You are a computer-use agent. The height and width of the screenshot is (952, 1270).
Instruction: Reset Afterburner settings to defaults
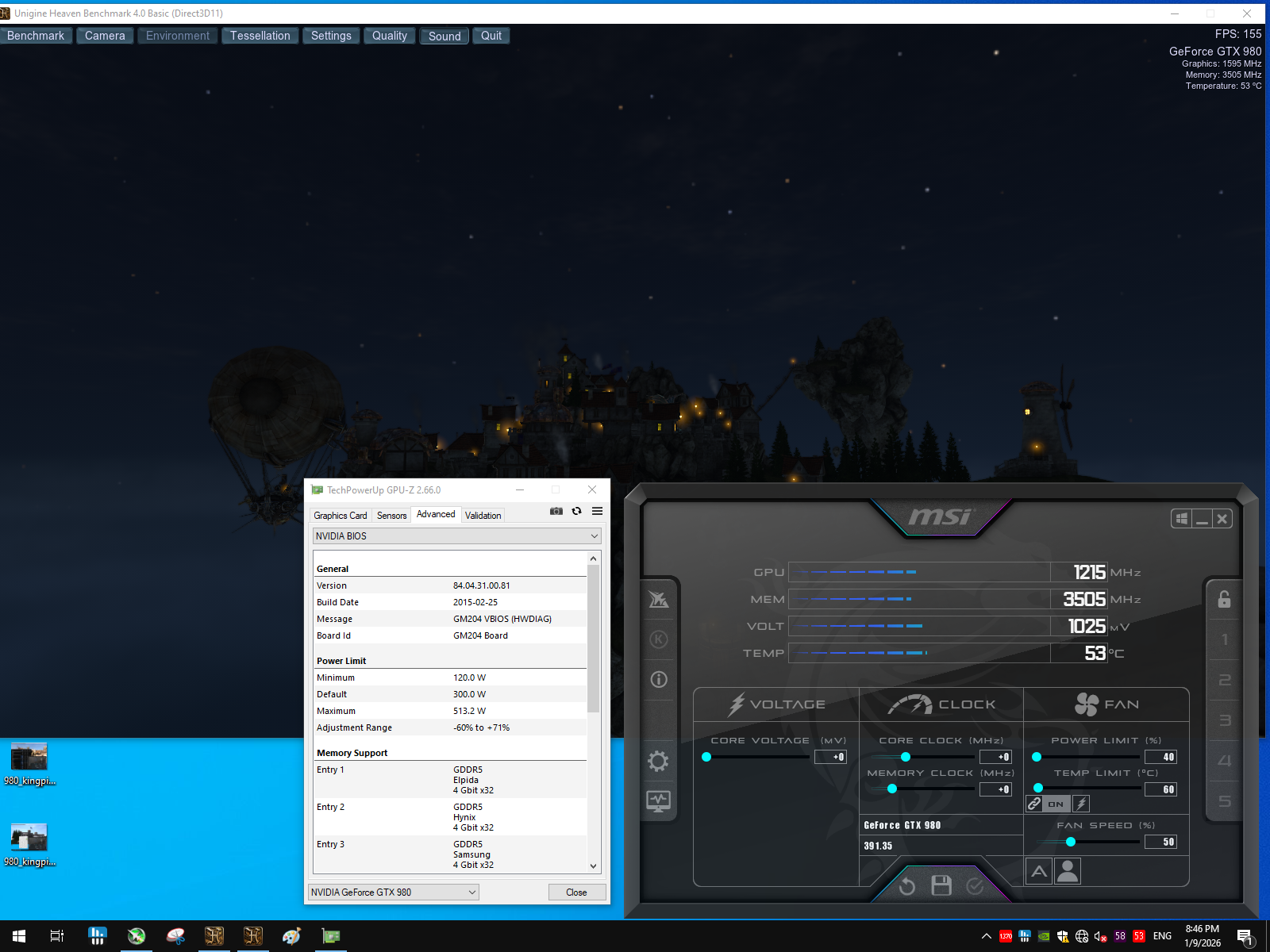click(907, 885)
